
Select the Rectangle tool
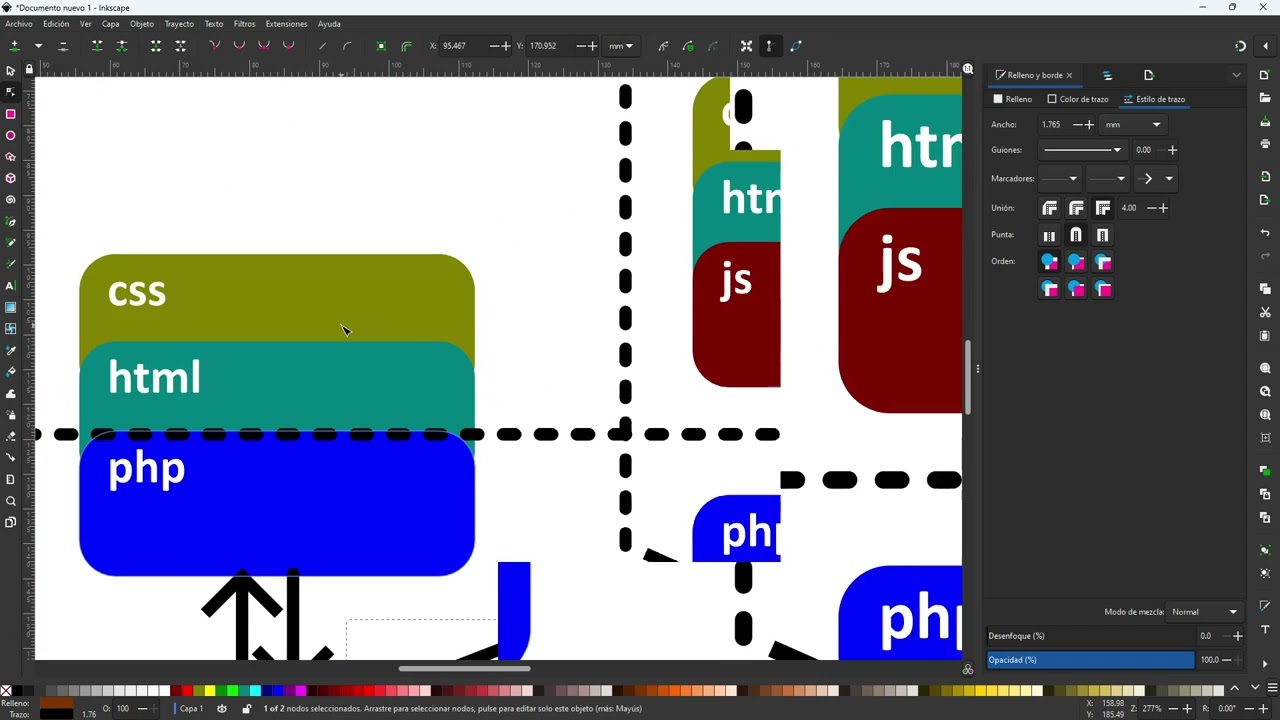point(10,114)
